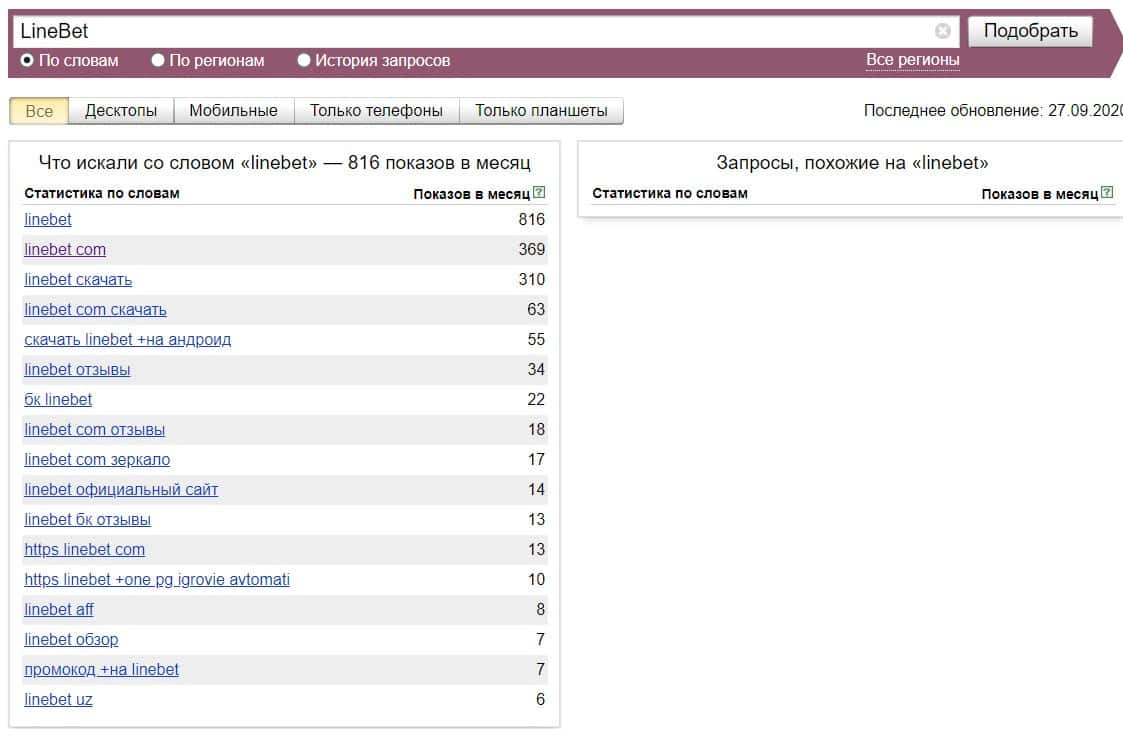Switch to the 'Мобильные' tab
The image size is (1123, 729).
tap(233, 111)
